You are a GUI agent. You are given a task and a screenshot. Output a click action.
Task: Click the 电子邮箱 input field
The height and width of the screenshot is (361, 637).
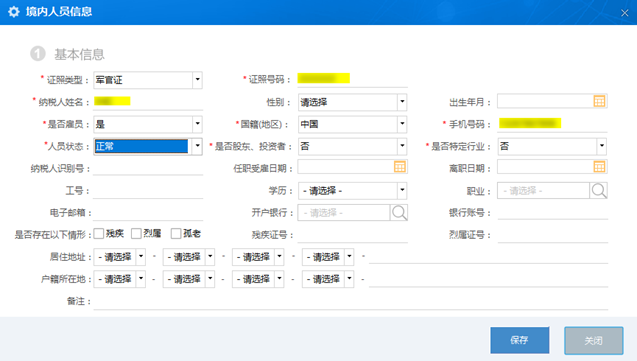click(148, 212)
